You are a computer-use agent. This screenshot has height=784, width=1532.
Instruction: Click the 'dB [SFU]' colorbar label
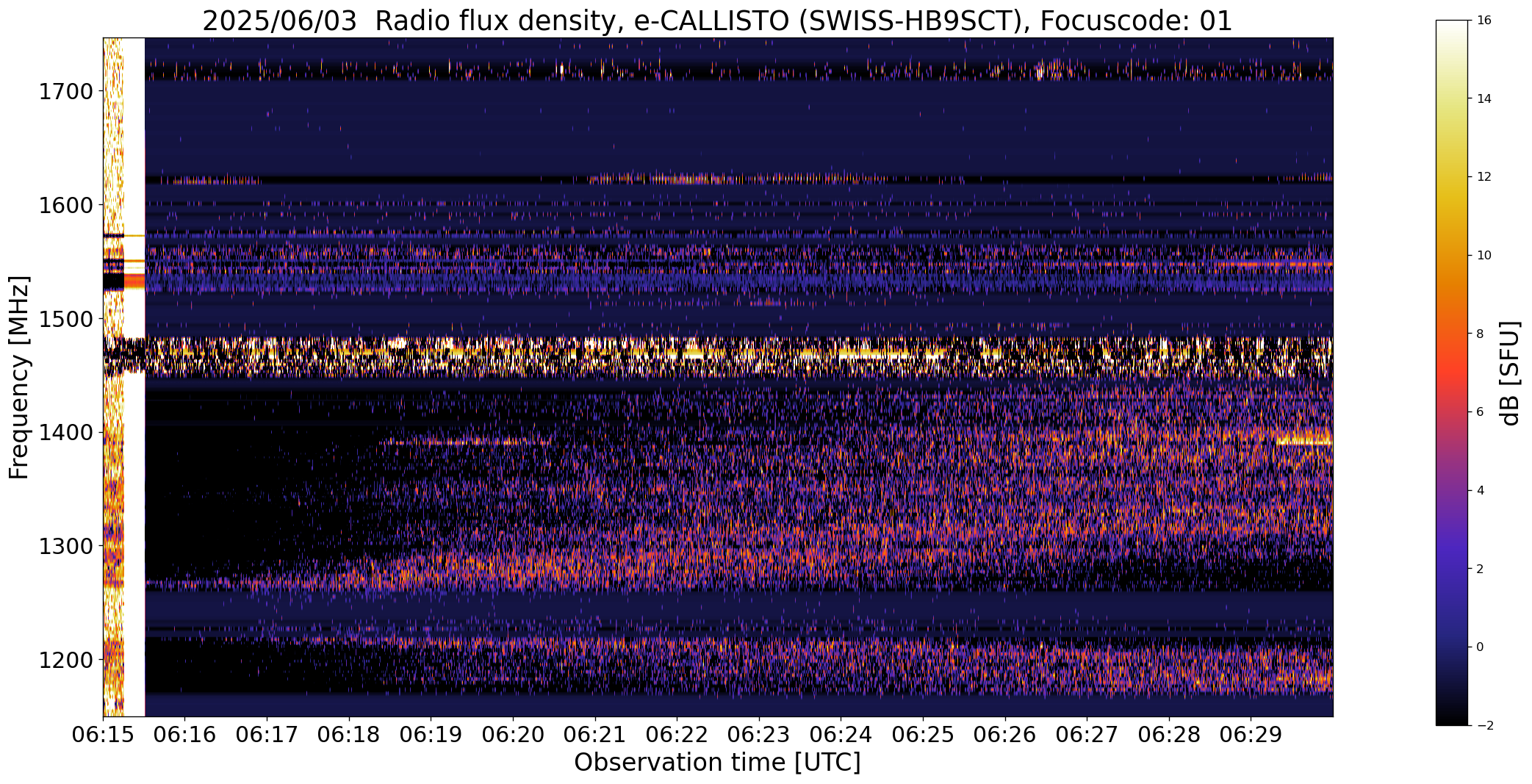[x=1511, y=373]
